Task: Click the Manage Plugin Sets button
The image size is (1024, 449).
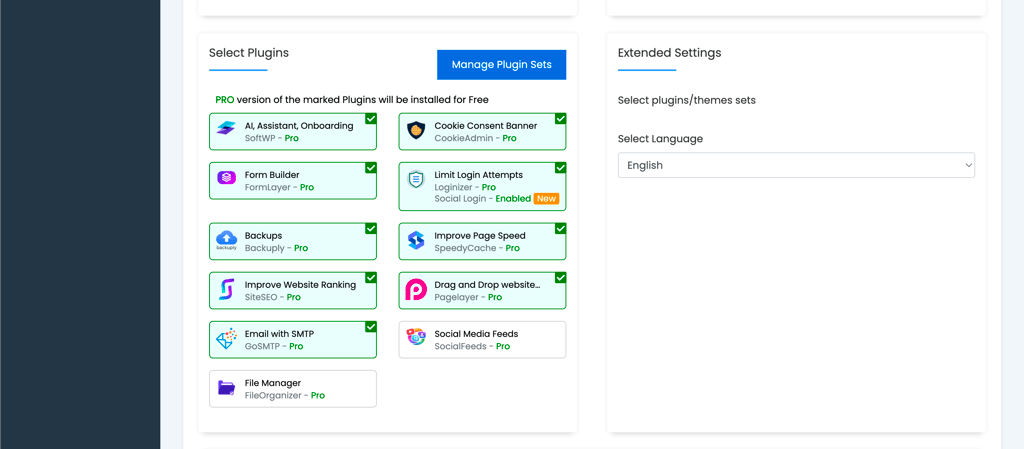Action: tap(502, 65)
